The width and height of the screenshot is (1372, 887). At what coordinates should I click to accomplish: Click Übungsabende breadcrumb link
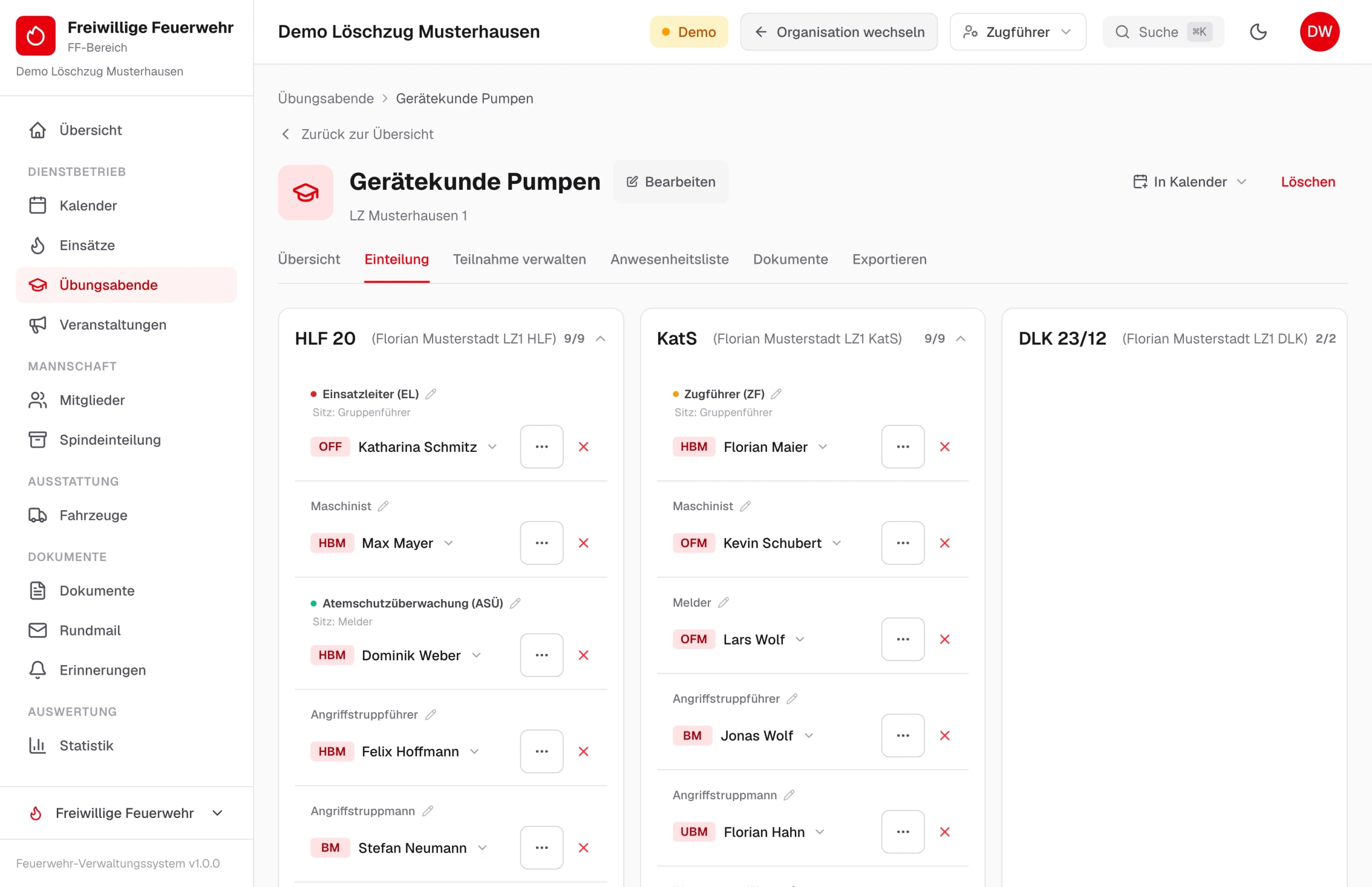(x=325, y=99)
